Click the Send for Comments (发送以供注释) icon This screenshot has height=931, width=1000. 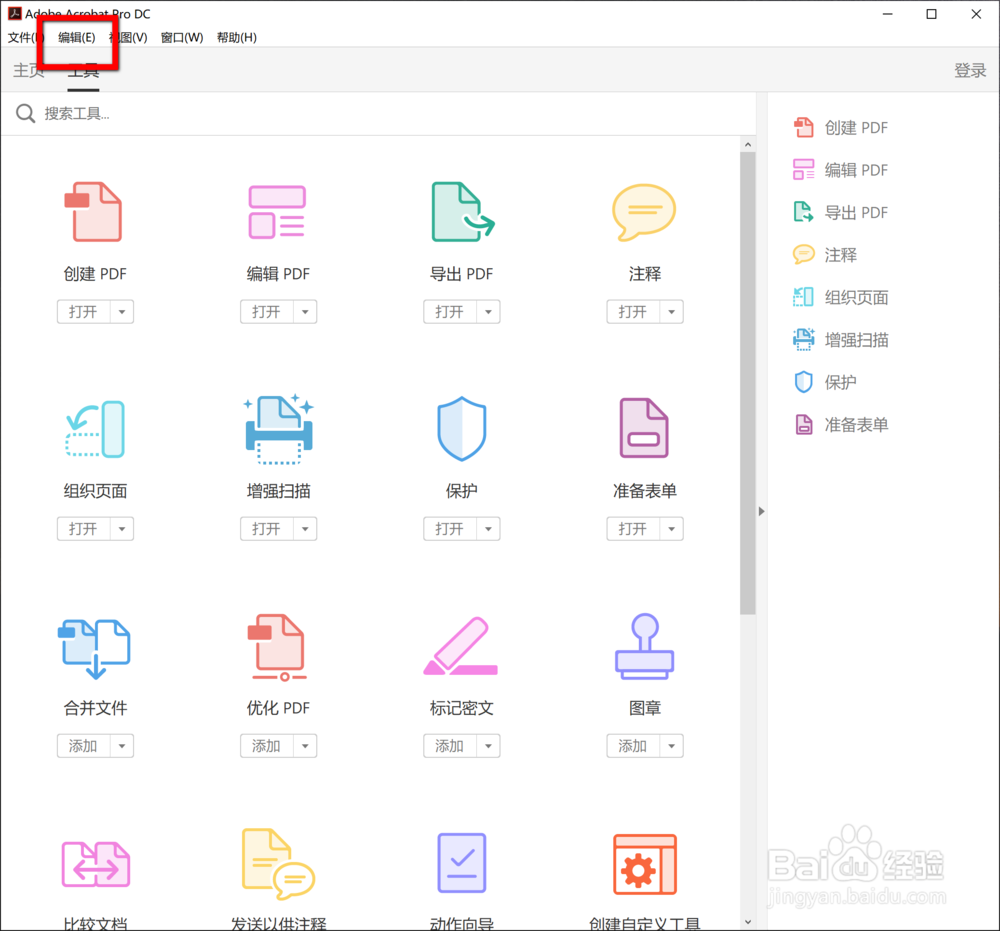click(x=278, y=863)
